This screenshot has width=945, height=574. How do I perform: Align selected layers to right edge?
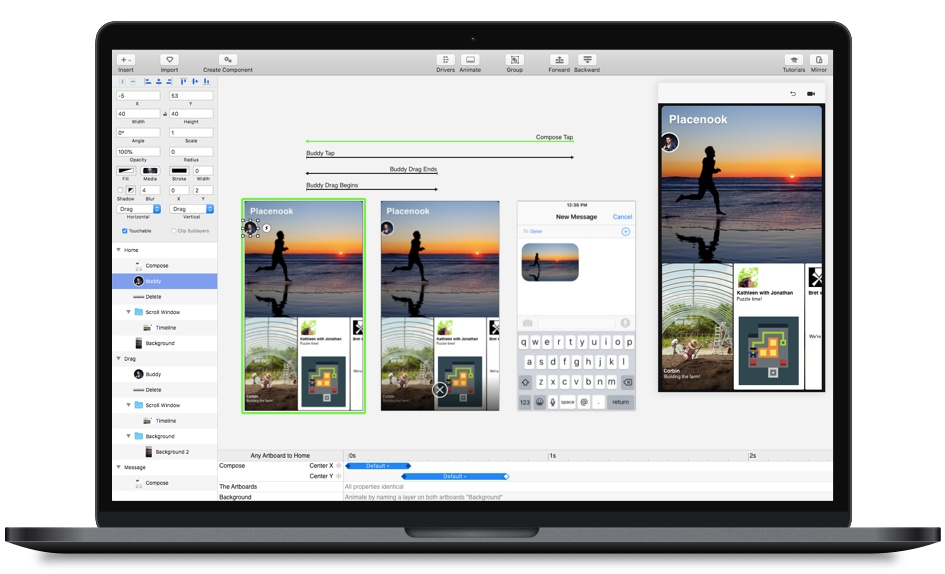(169, 81)
